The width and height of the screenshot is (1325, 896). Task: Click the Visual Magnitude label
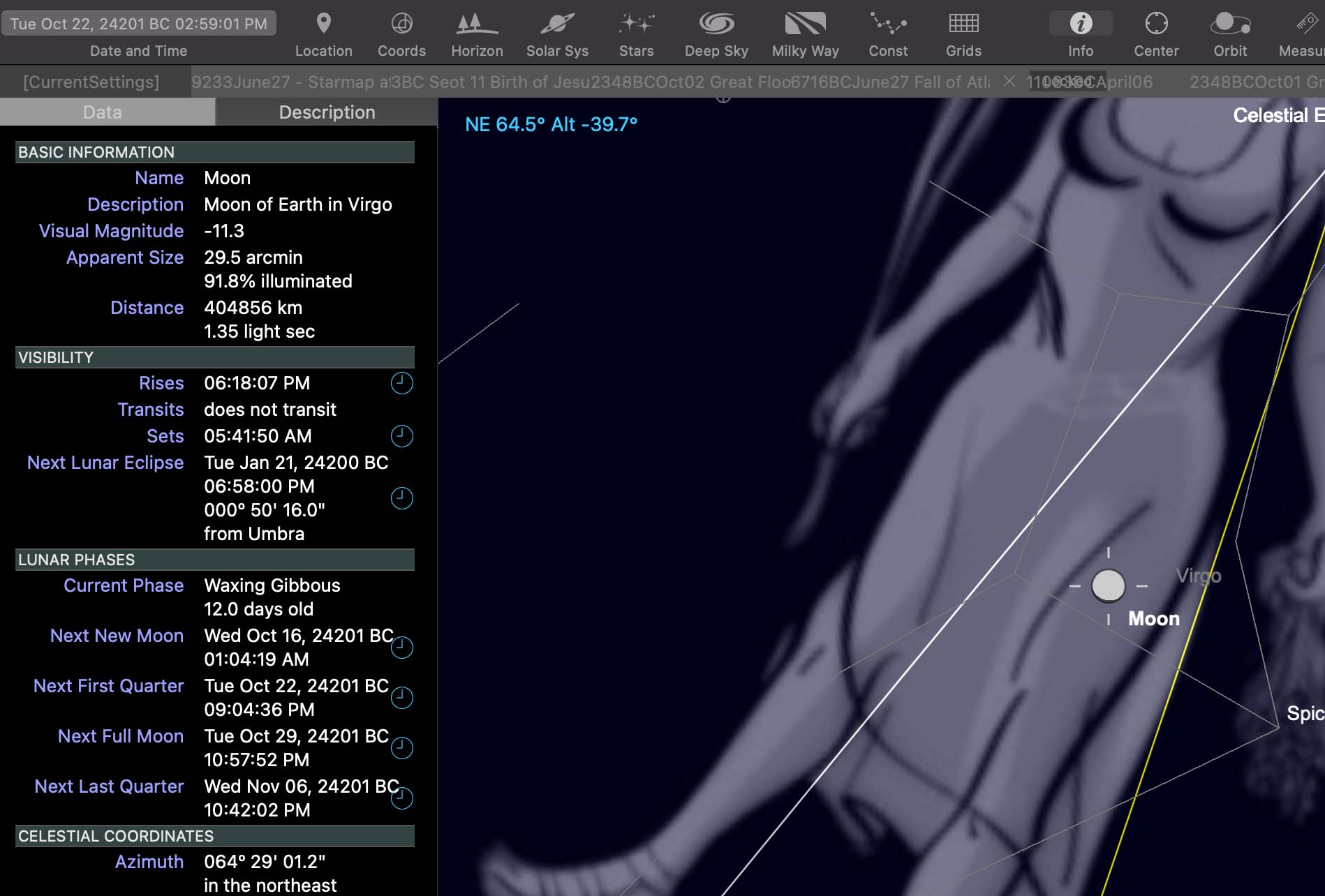pos(111,231)
